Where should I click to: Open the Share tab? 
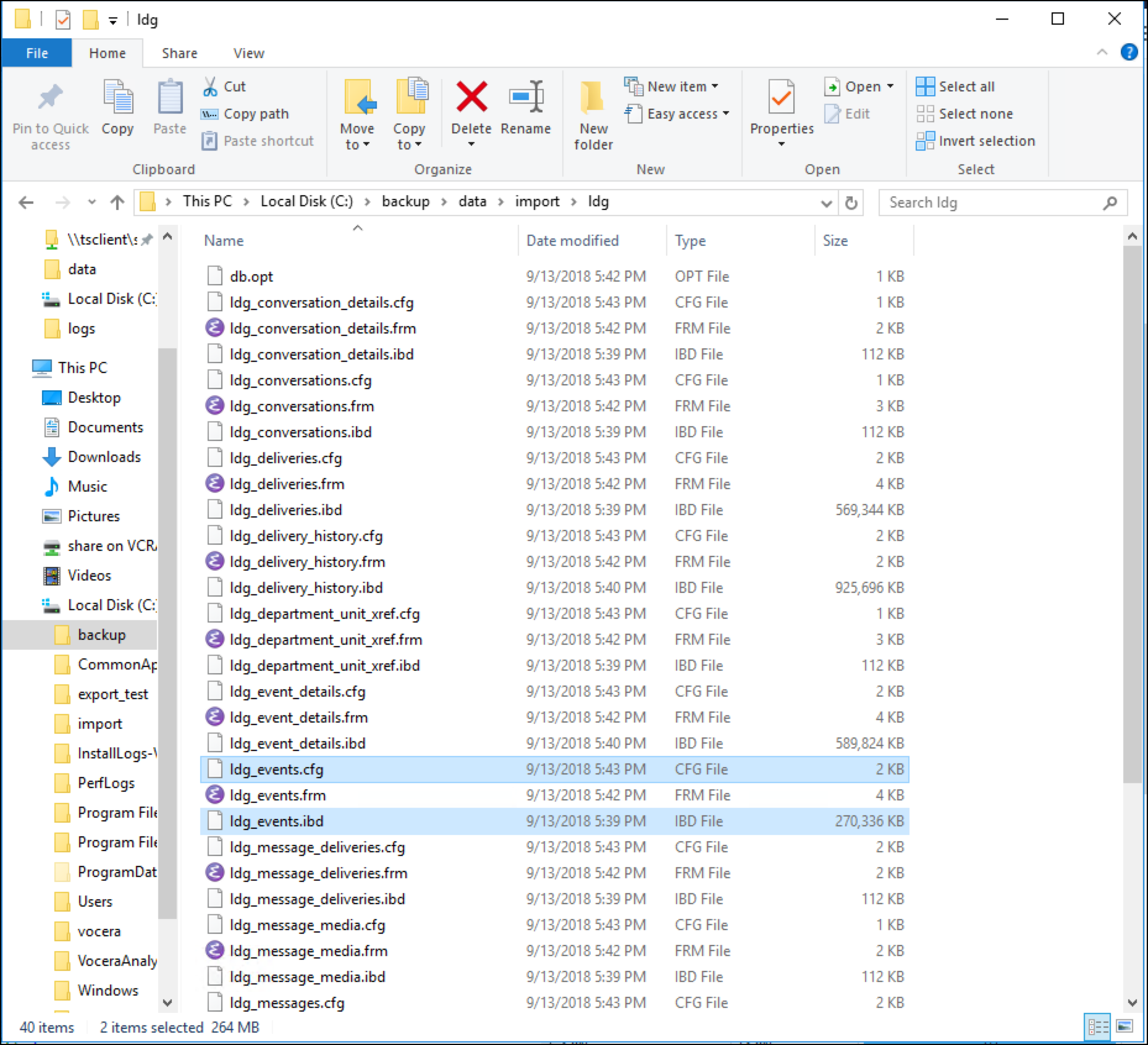click(179, 53)
